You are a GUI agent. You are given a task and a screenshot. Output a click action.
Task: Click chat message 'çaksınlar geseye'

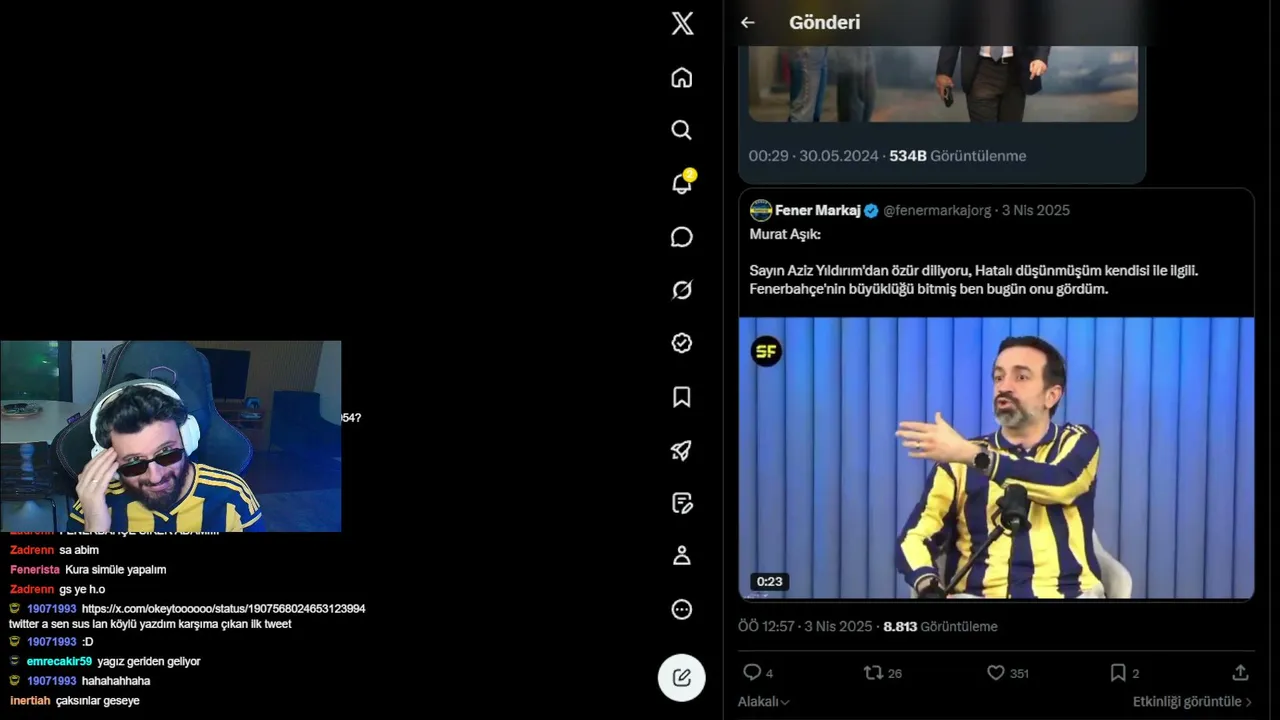[x=98, y=701]
